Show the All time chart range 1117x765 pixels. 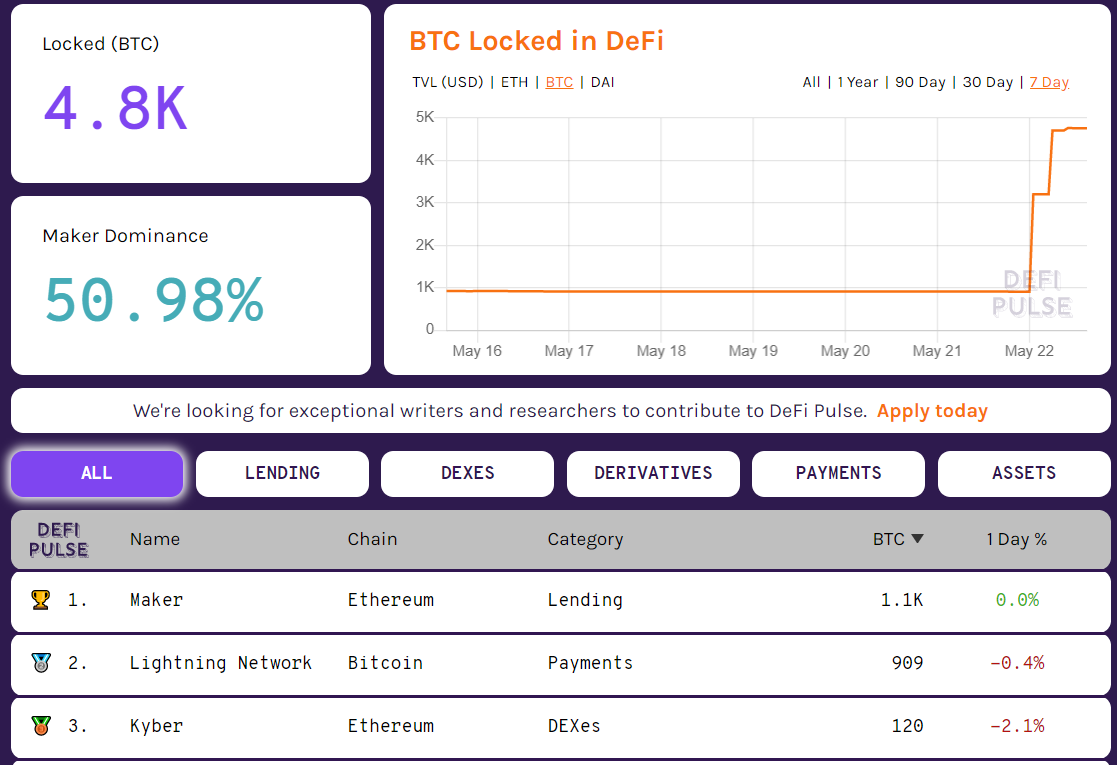[811, 82]
